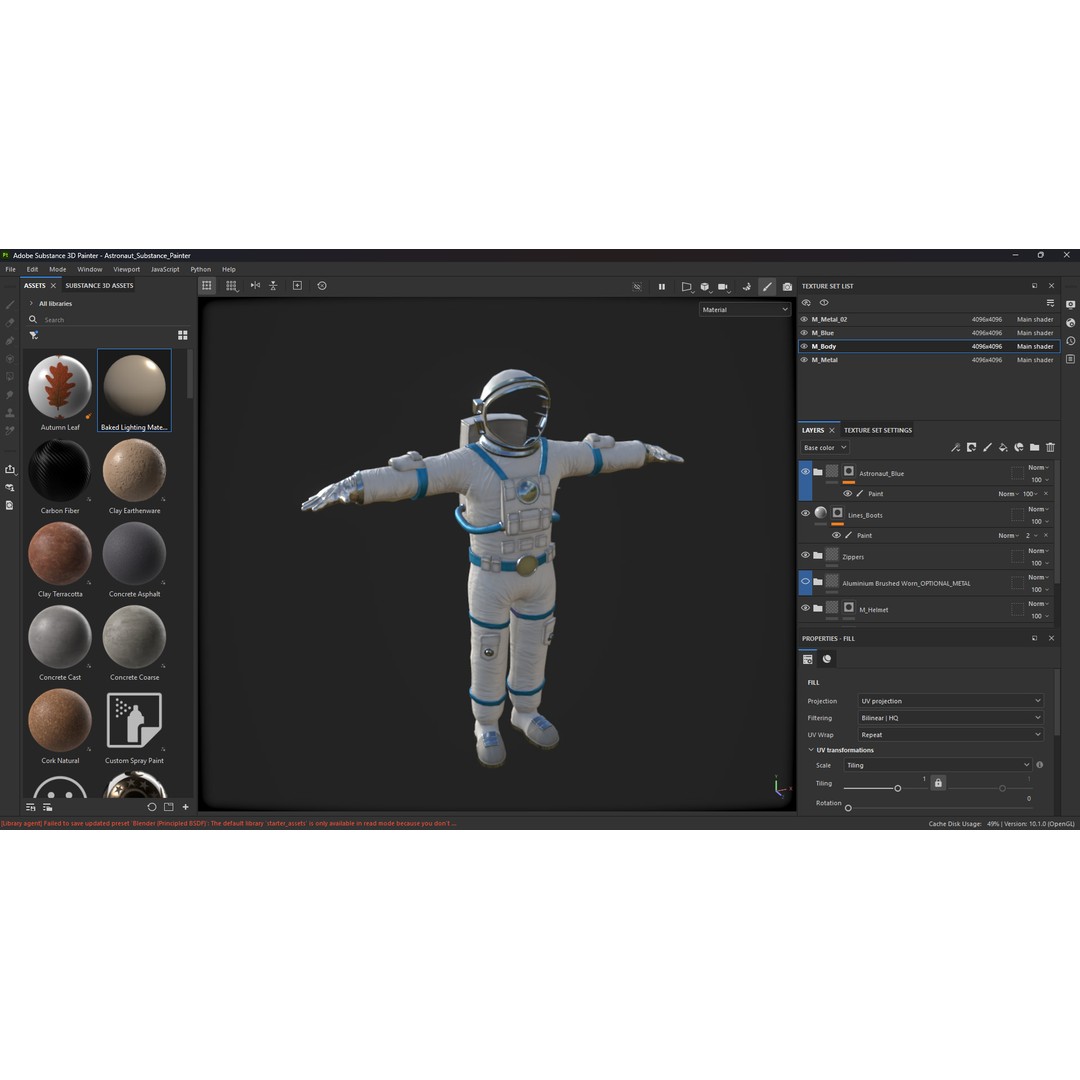Viewport: 1080px width, 1080px height.
Task: Open the assets filter funnel icon
Action: (x=34, y=335)
